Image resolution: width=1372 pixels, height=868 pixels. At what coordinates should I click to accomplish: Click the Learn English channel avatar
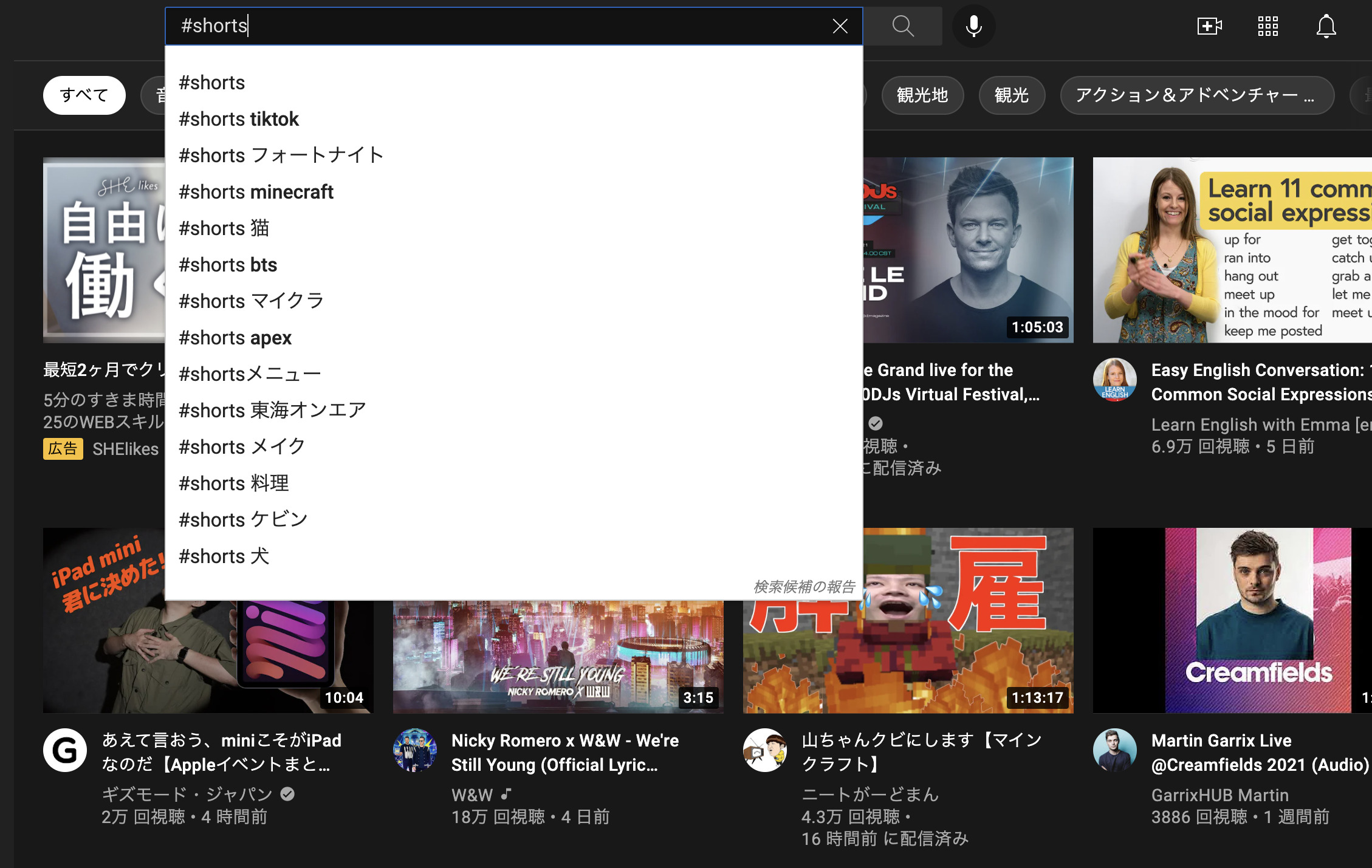click(x=1115, y=380)
